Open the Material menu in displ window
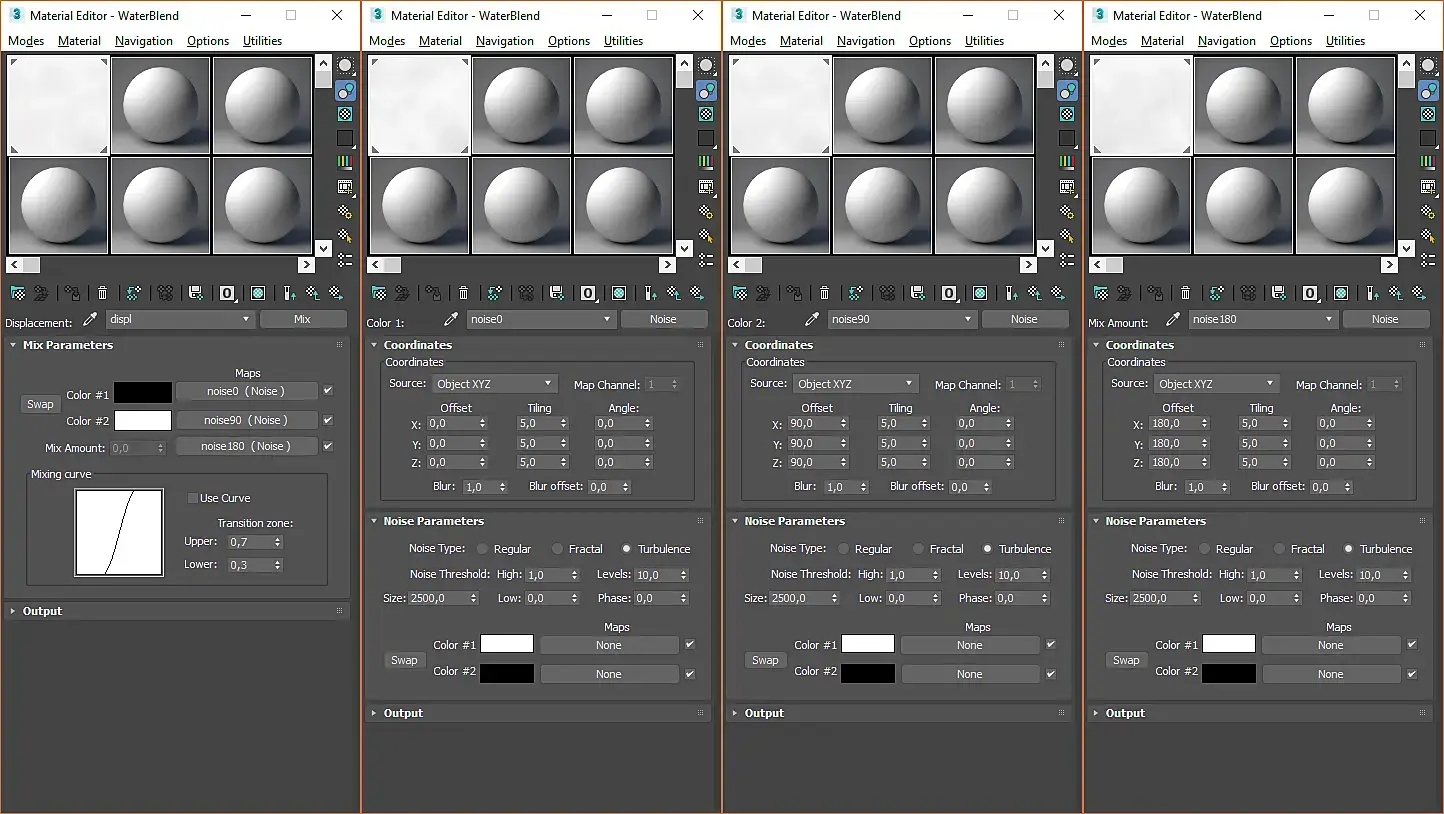The width and height of the screenshot is (1444, 814). [x=79, y=41]
